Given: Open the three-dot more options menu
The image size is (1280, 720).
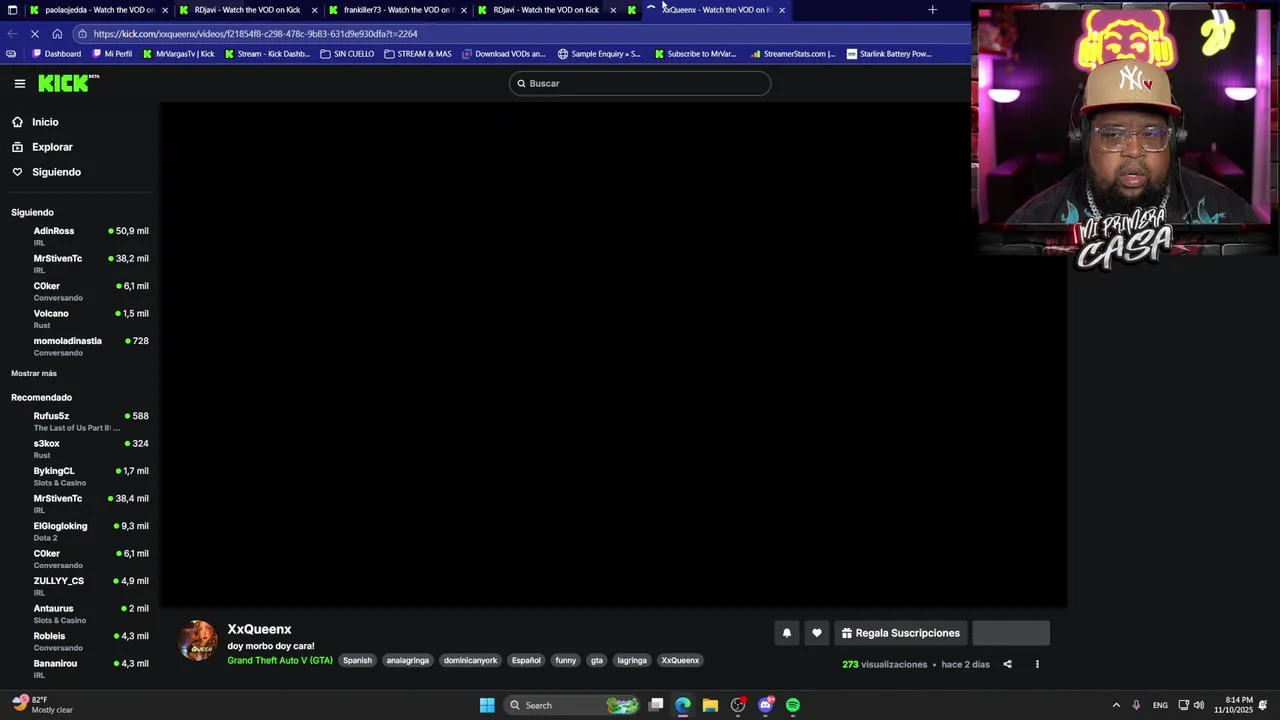Looking at the screenshot, I should coord(1037,664).
